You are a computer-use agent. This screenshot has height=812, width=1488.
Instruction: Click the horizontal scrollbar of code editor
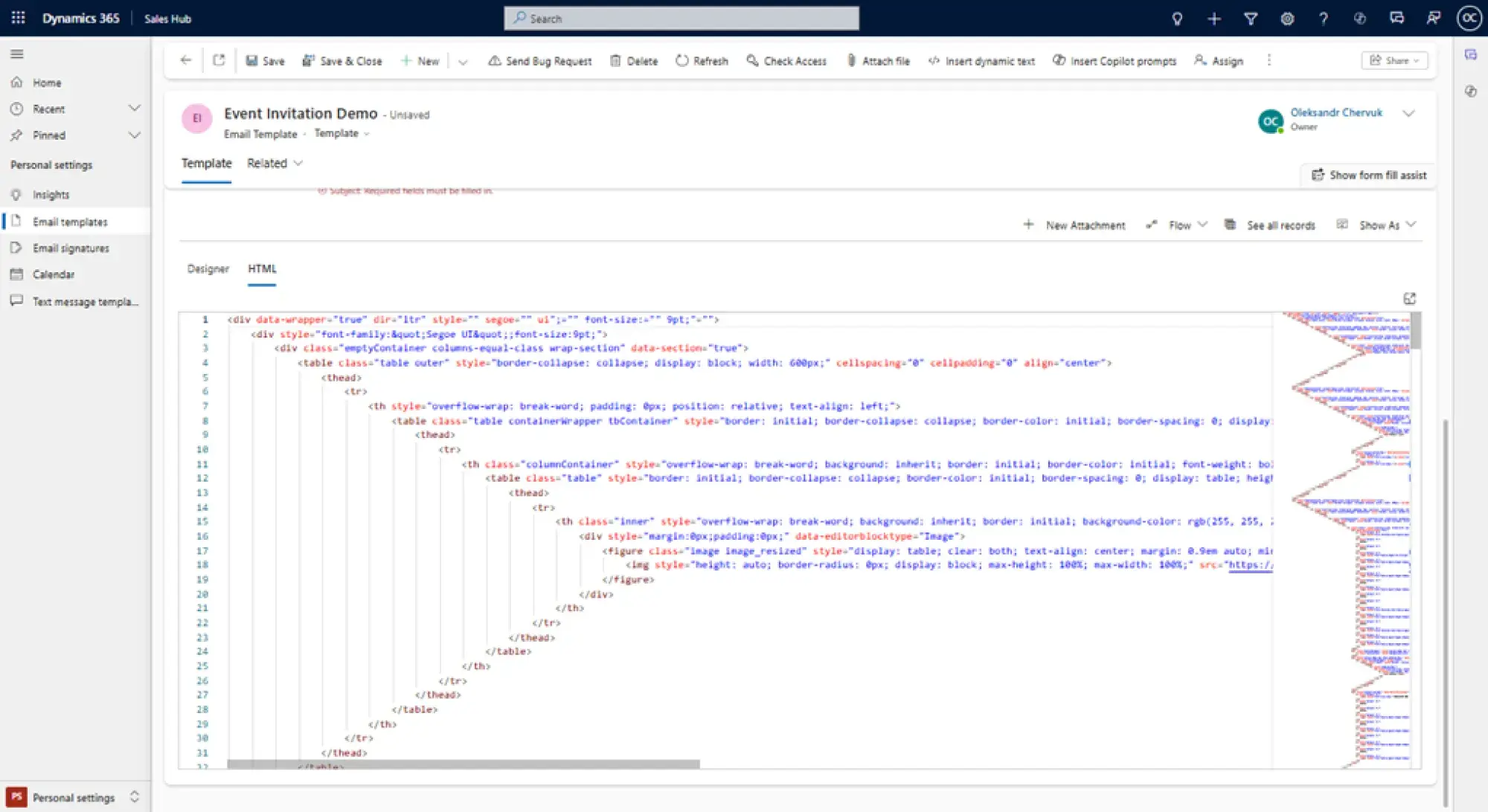coord(463,764)
